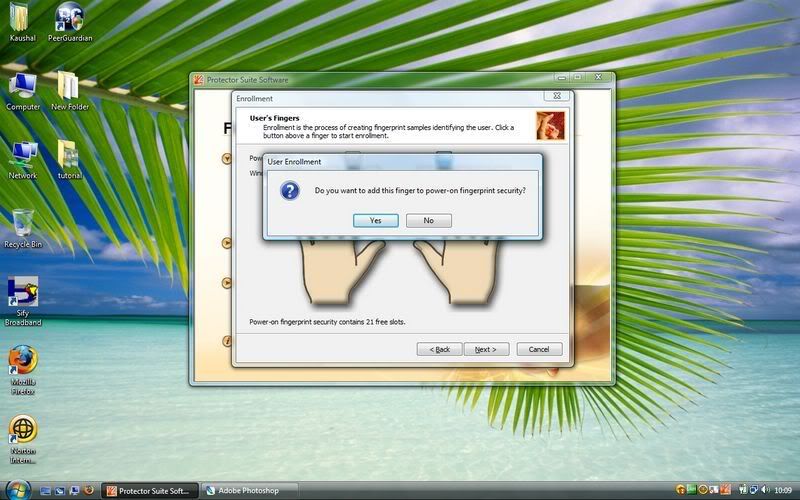The image size is (800, 500).
Task: Launch Firefox from quick launch bar
Action: click(88, 491)
